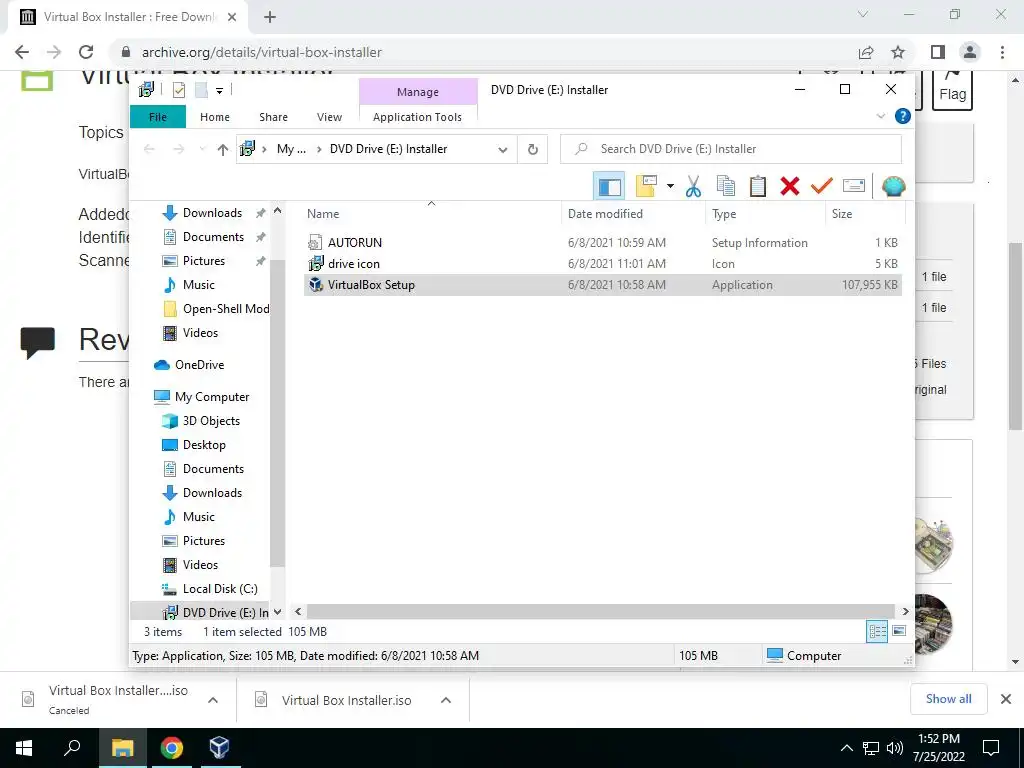Open menu for canceled Virtual Box Installer download

tap(213, 700)
